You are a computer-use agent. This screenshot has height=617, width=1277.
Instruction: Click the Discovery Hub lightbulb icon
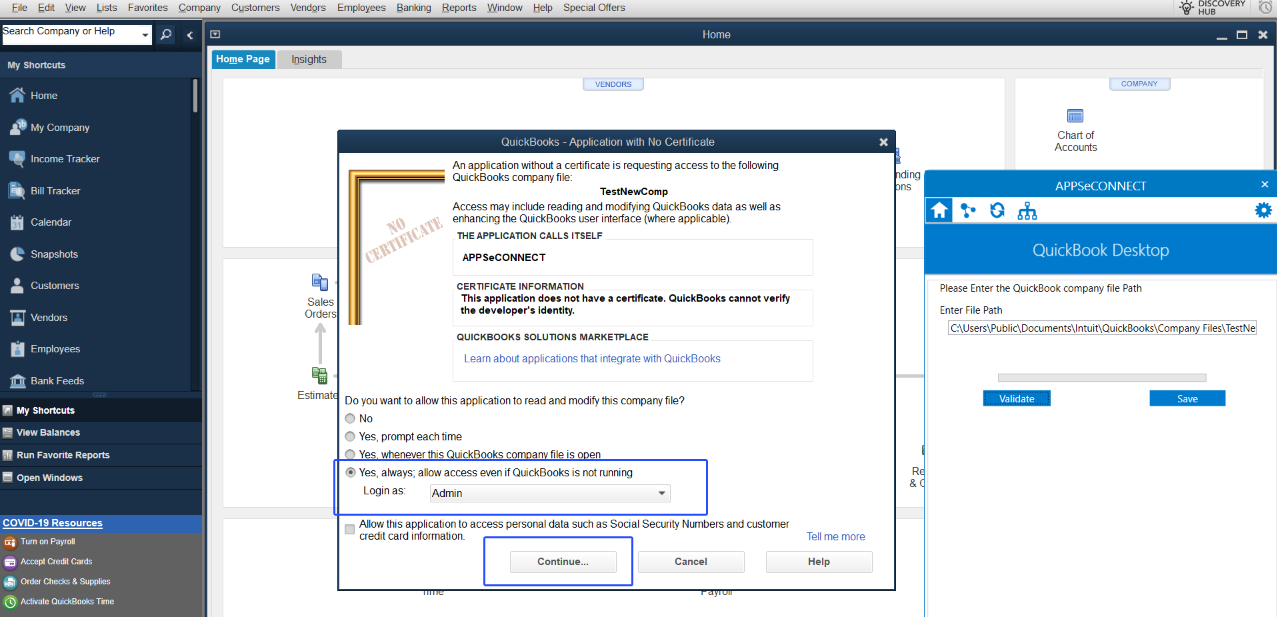tap(1188, 7)
